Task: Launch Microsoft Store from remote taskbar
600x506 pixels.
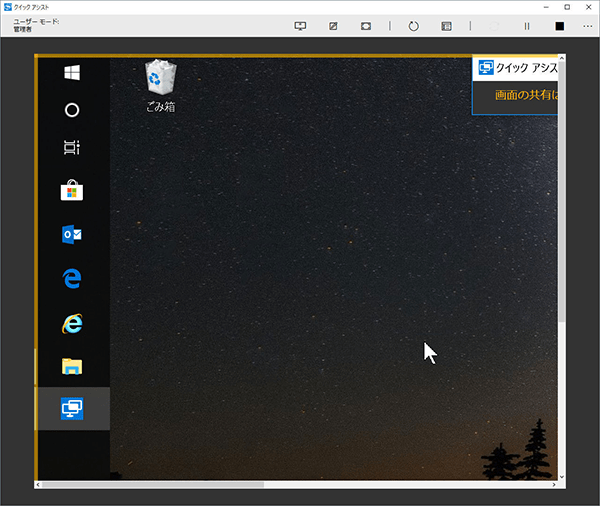Action: (x=72, y=190)
